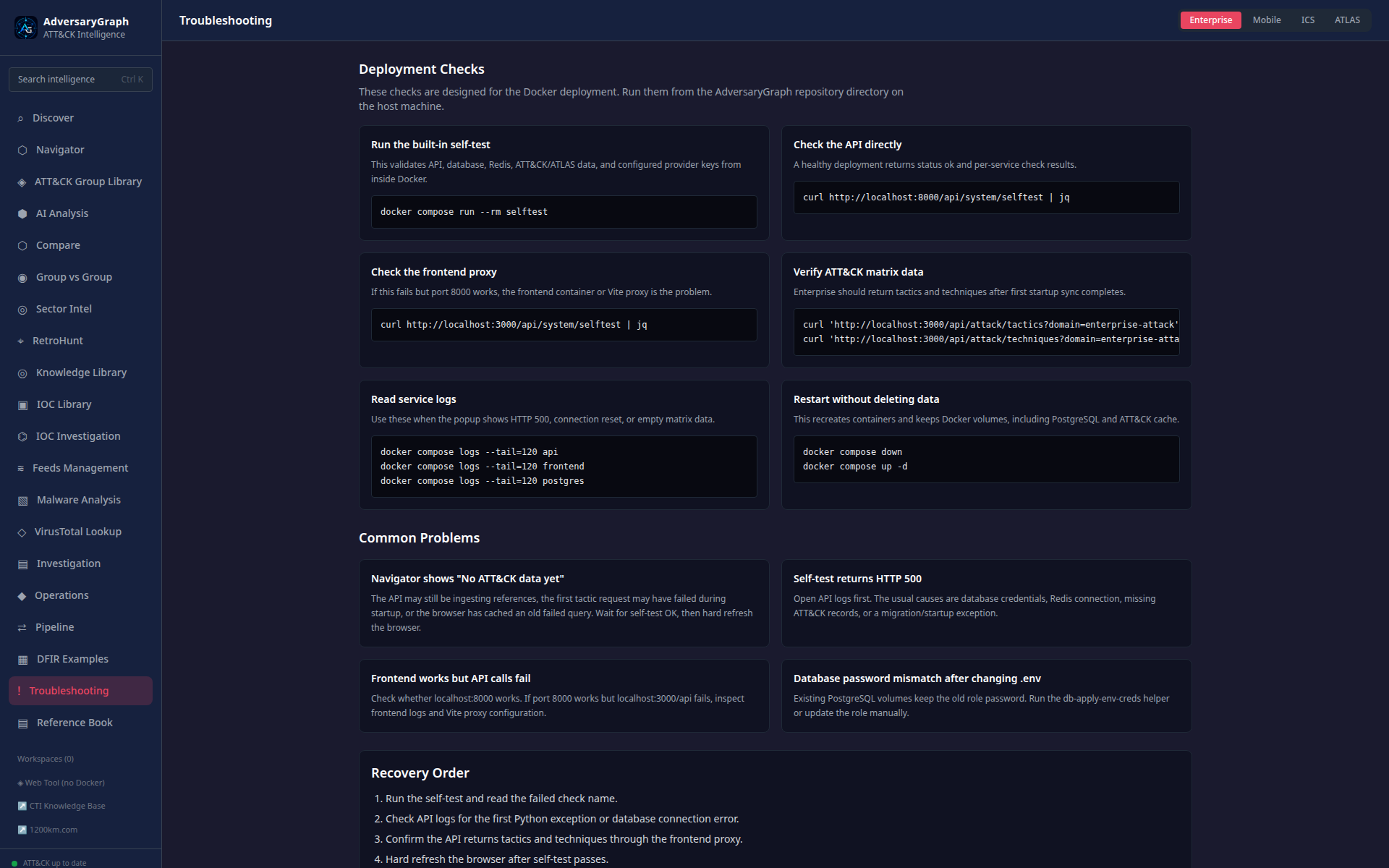Open the Web Tool (no Docker) link
The width and height of the screenshot is (1389, 868).
(61, 783)
